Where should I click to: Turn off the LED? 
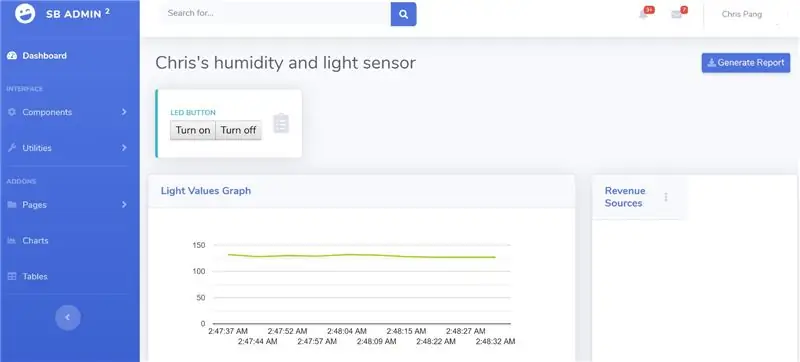point(238,130)
